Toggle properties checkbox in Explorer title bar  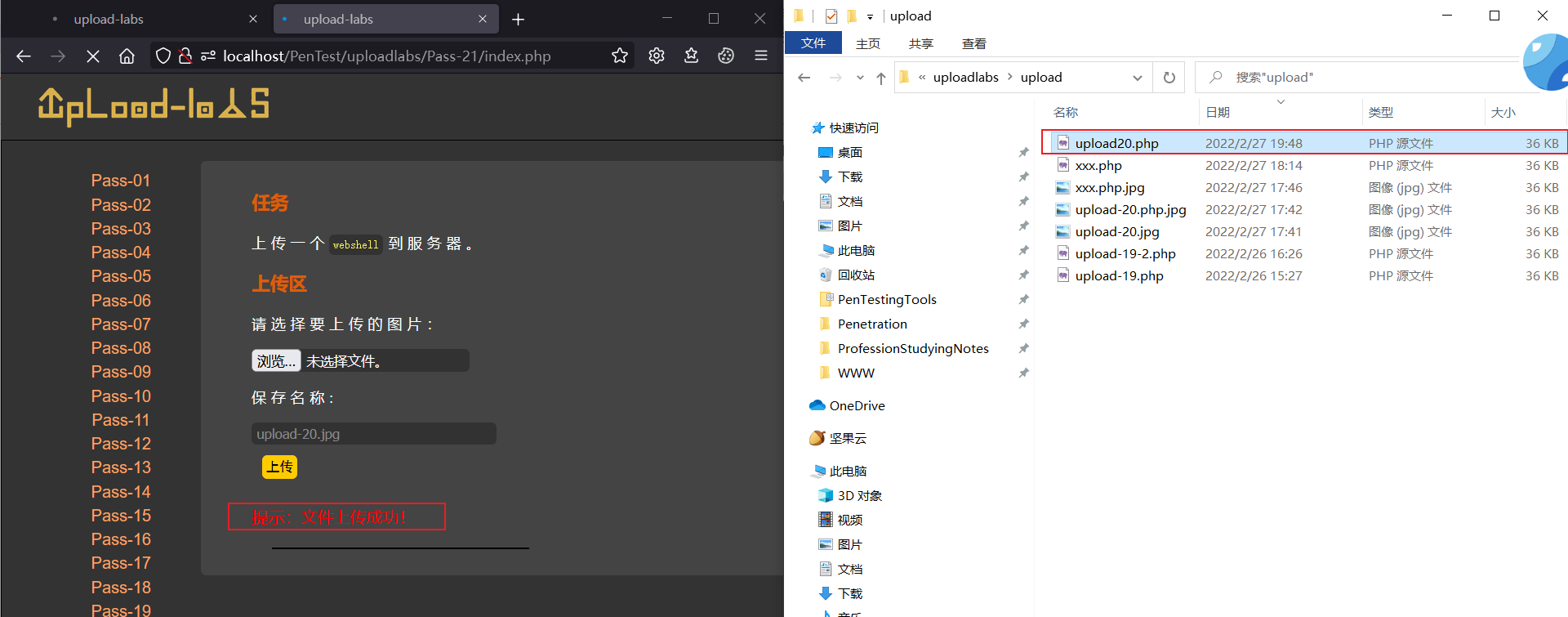pos(831,16)
